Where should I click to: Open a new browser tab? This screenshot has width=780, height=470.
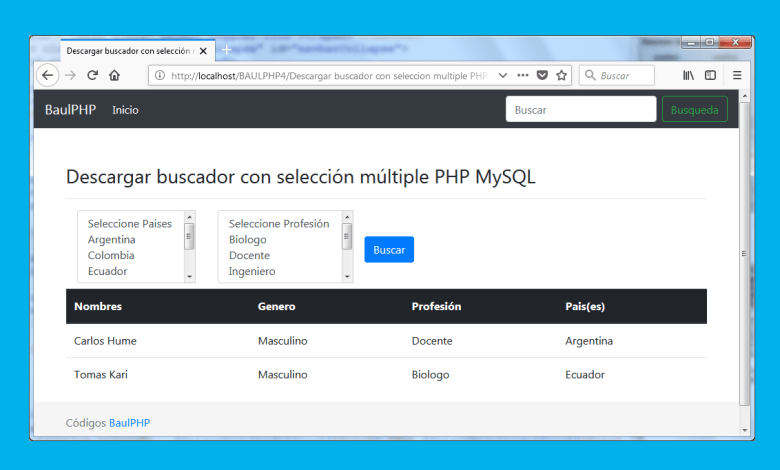coord(226,49)
